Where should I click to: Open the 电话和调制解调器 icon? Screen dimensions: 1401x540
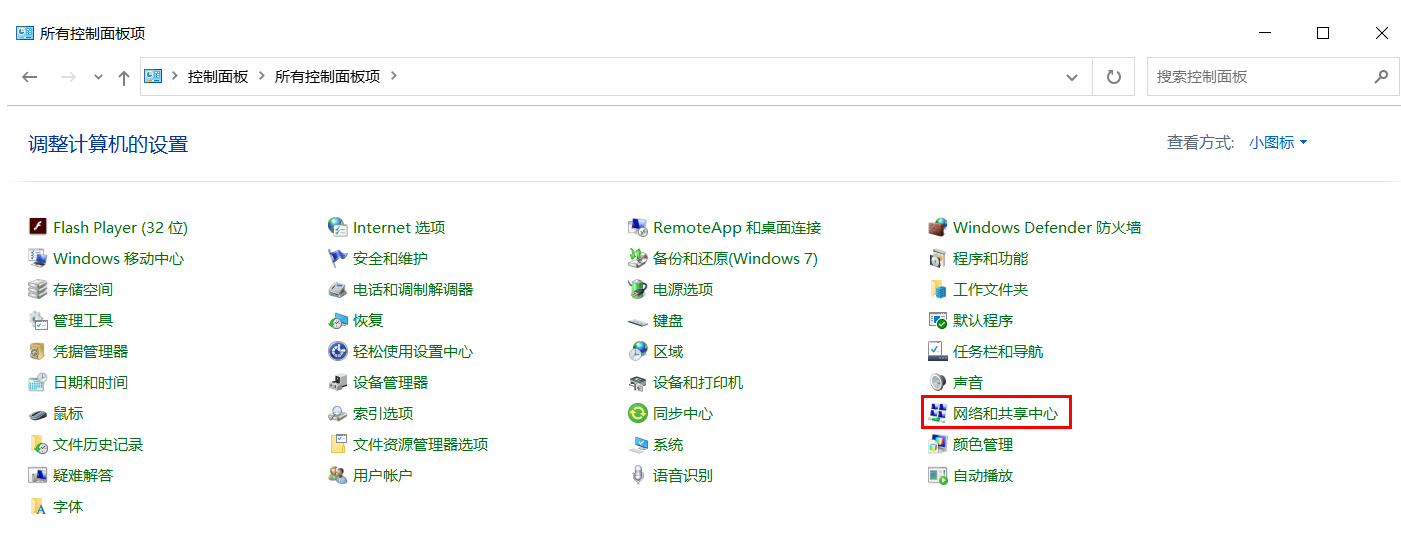pos(338,289)
